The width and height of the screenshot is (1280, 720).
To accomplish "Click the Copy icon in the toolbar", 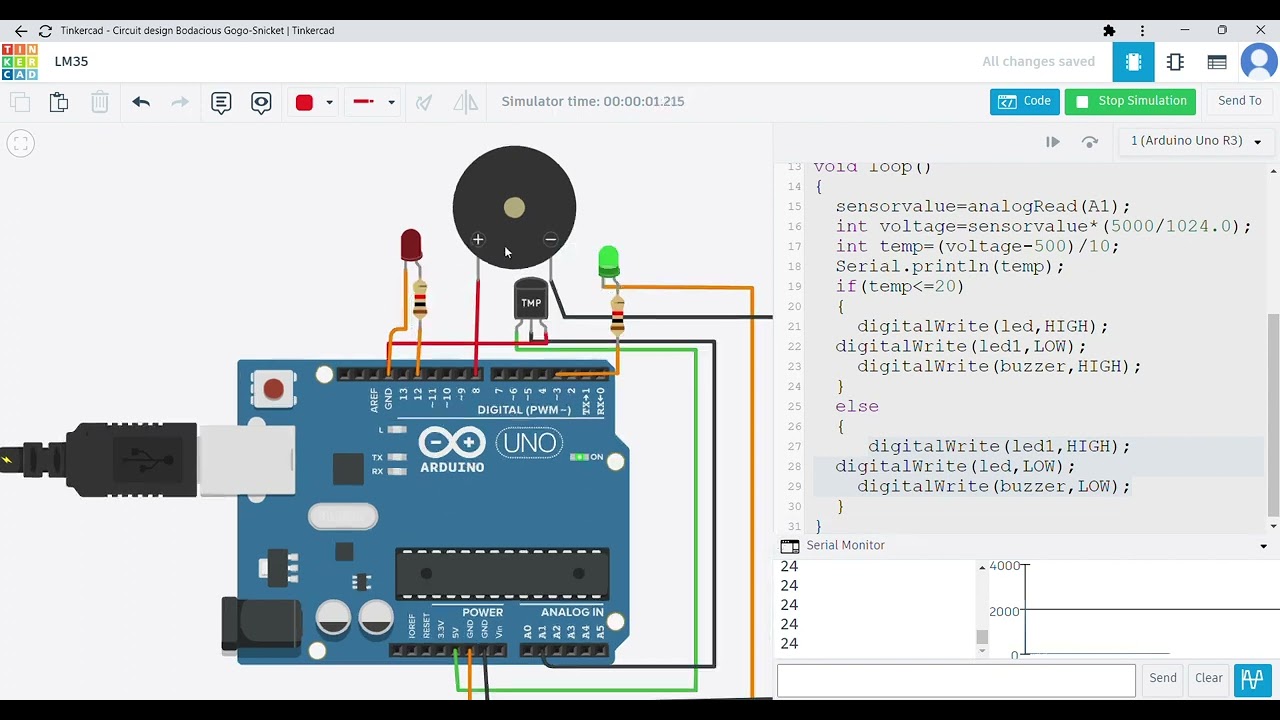I will [x=19, y=101].
